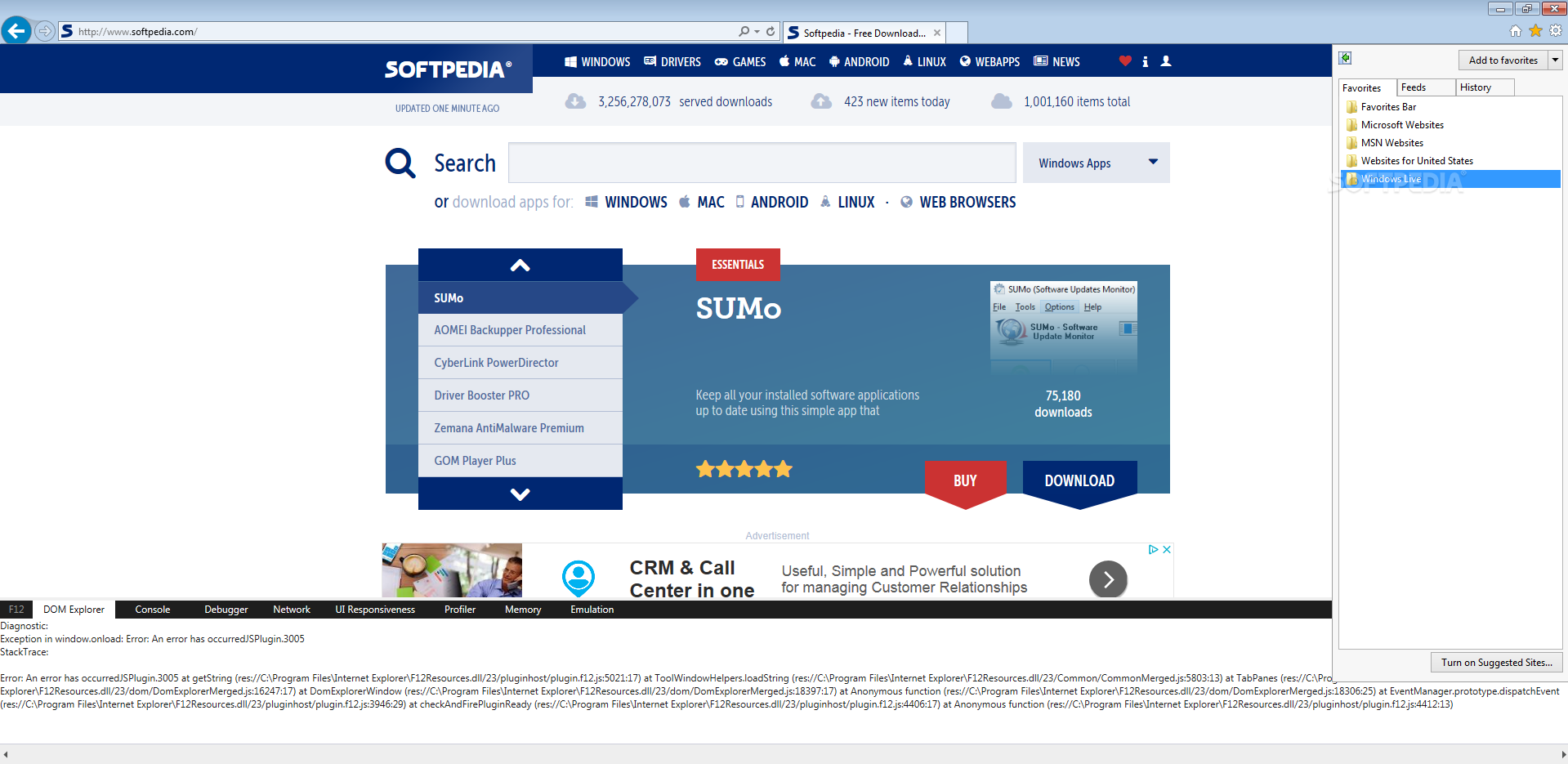Click the WEB BROWSERS download link

pyautogui.click(x=958, y=202)
